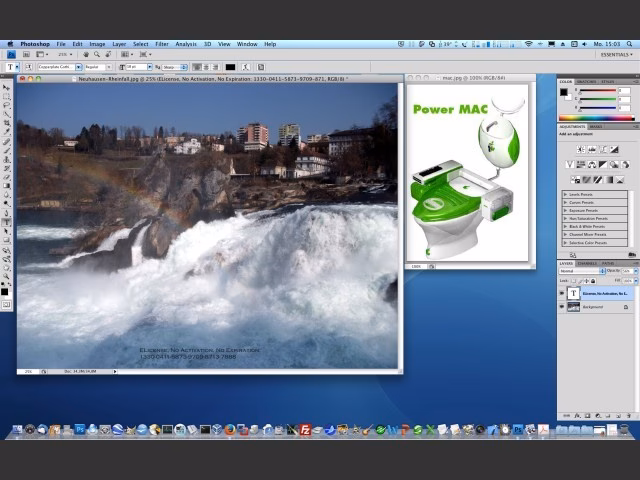Select the Lasso tool in the toolbox
The image size is (640, 480).
[x=6, y=105]
